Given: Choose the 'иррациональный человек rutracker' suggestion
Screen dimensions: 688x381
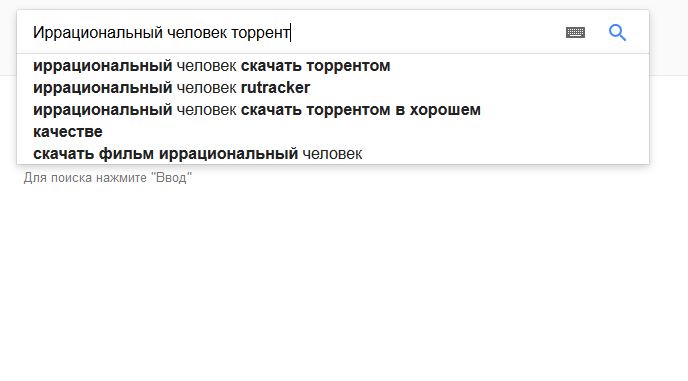Looking at the screenshot, I should pos(333,88).
